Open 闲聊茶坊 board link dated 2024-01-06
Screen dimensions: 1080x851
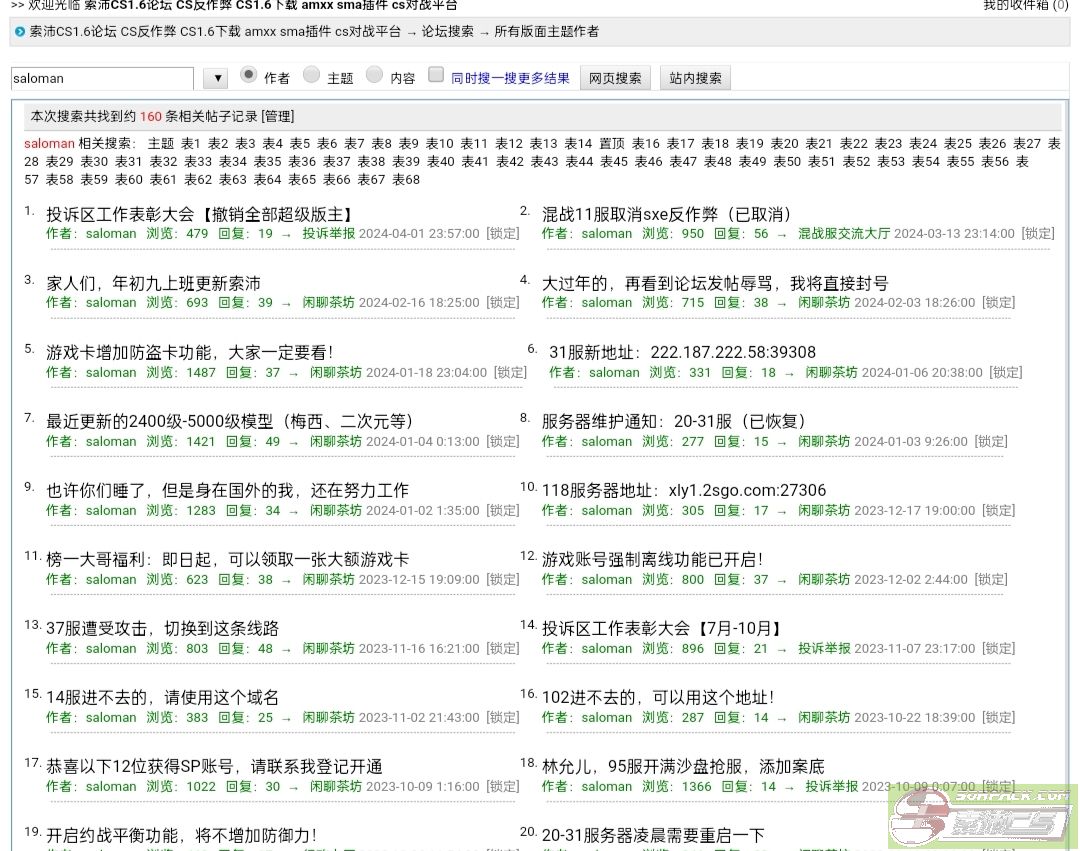(831, 372)
